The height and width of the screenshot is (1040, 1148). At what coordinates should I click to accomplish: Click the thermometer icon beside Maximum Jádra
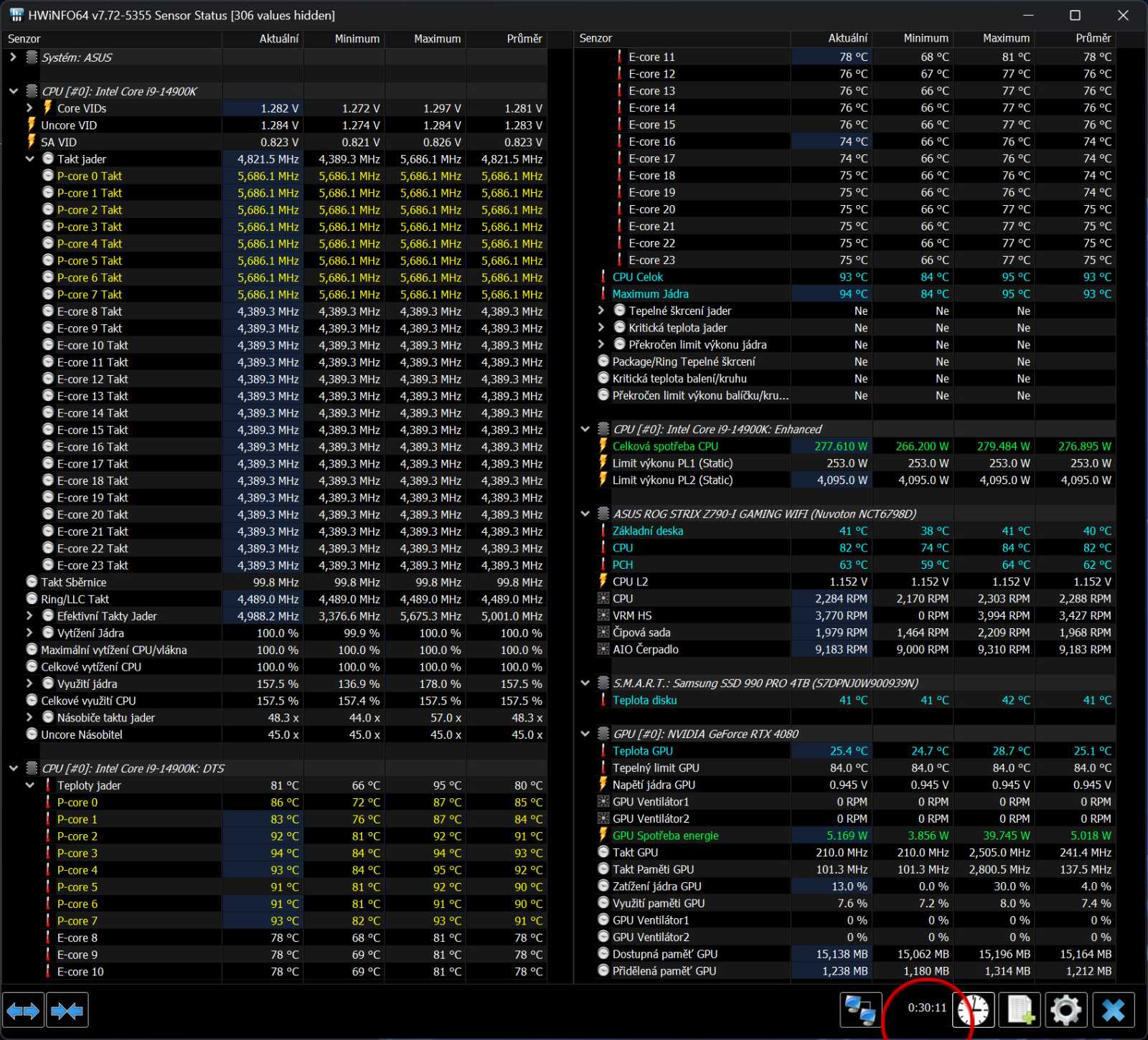[603, 294]
